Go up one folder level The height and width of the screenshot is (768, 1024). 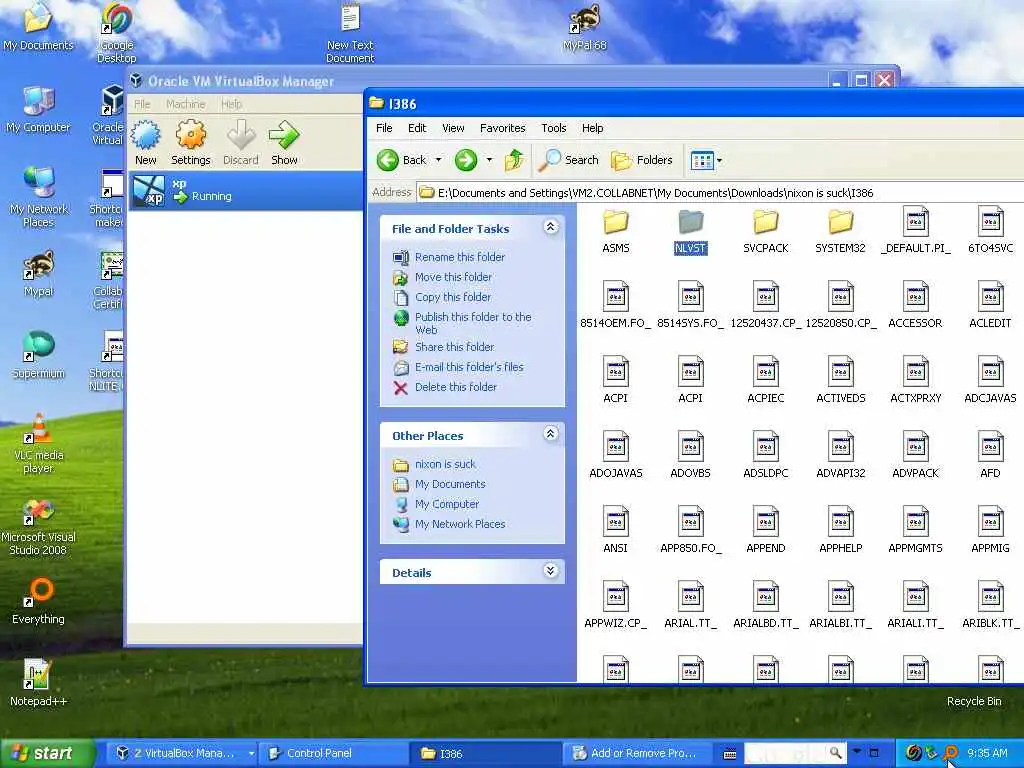(x=515, y=160)
